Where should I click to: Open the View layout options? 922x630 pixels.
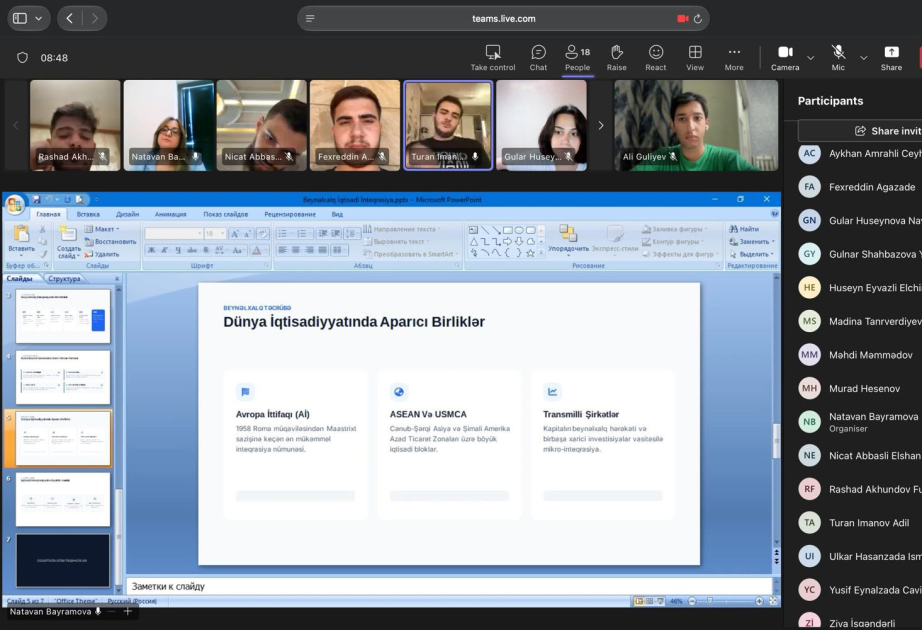(695, 58)
